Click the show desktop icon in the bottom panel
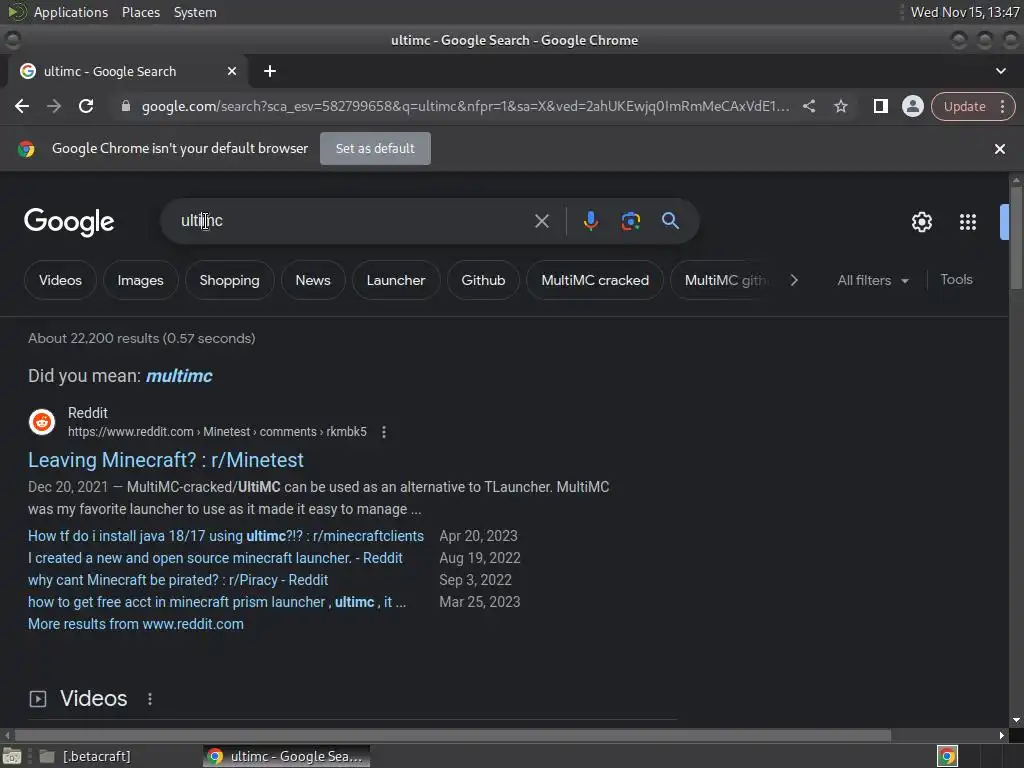This screenshot has height=768, width=1024. (12, 756)
